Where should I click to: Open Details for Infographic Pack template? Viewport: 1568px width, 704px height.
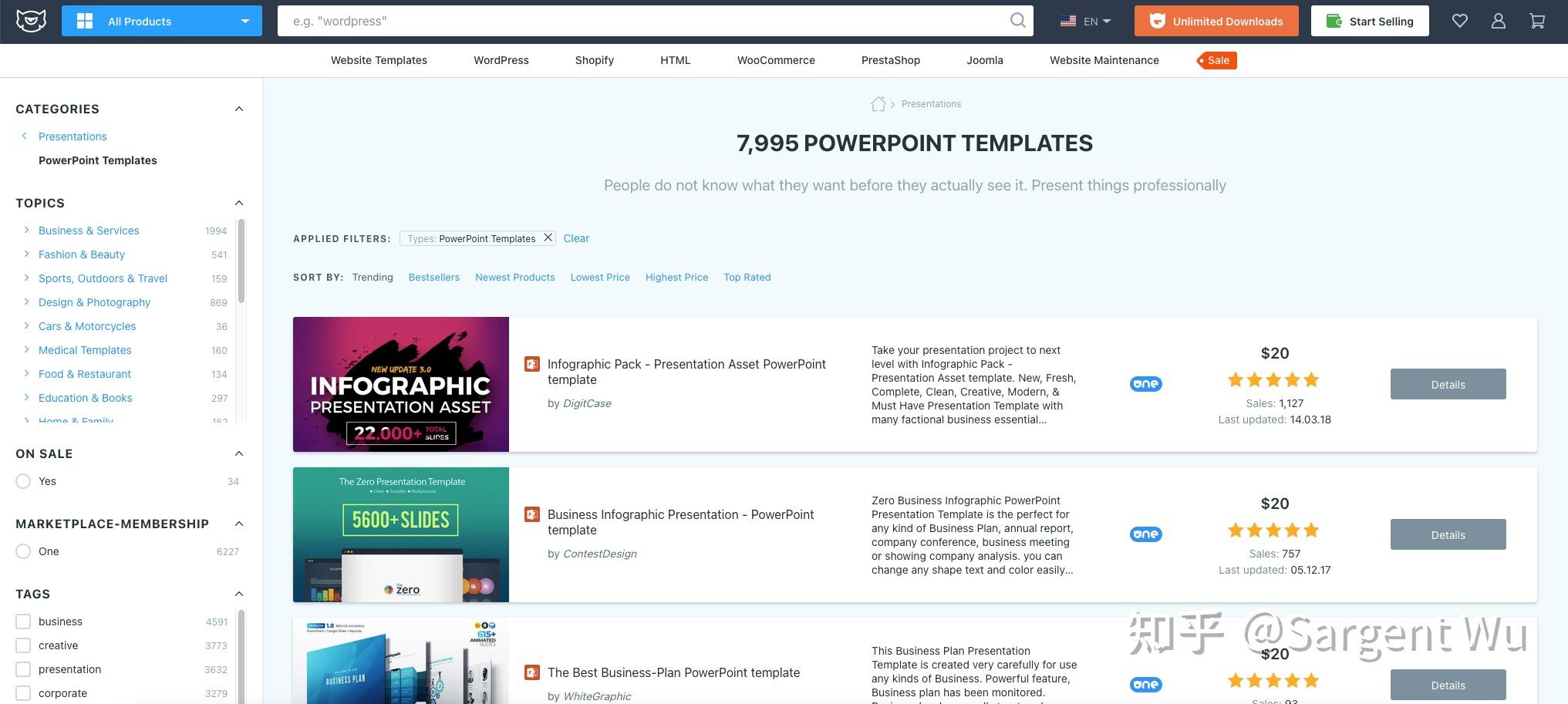click(1448, 384)
